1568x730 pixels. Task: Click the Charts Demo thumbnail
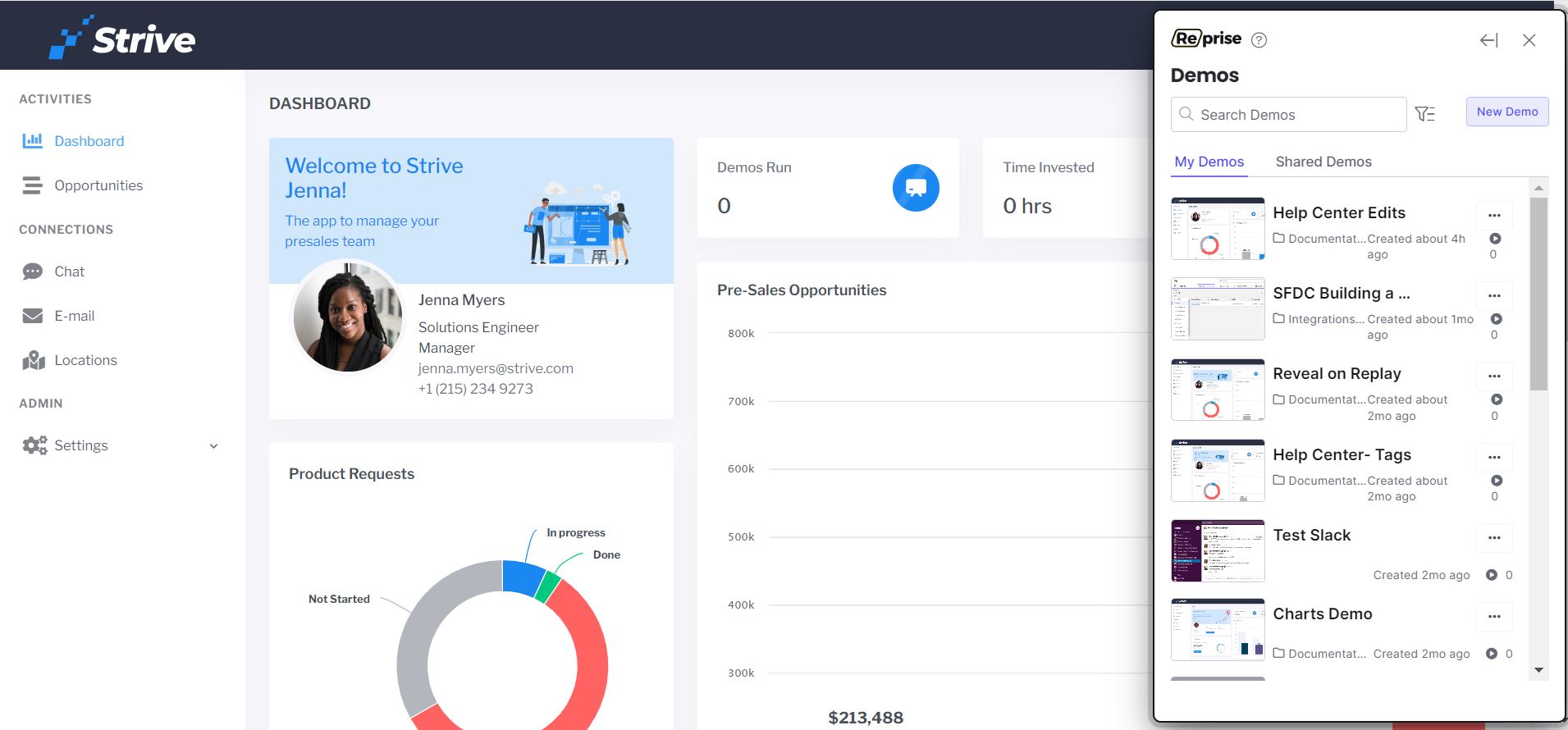click(x=1218, y=630)
